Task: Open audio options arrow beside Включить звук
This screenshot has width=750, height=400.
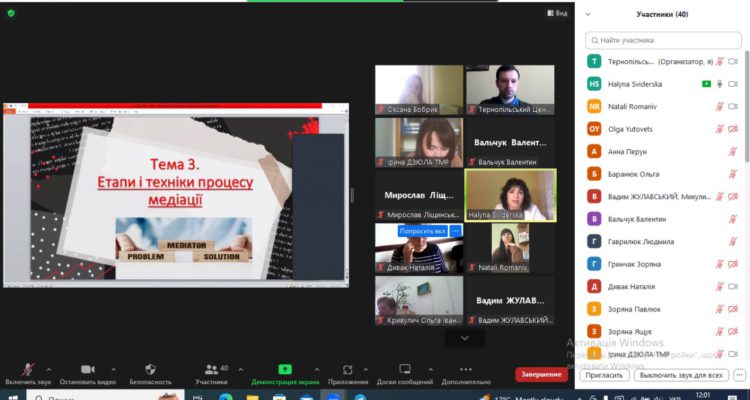Action: click(49, 369)
